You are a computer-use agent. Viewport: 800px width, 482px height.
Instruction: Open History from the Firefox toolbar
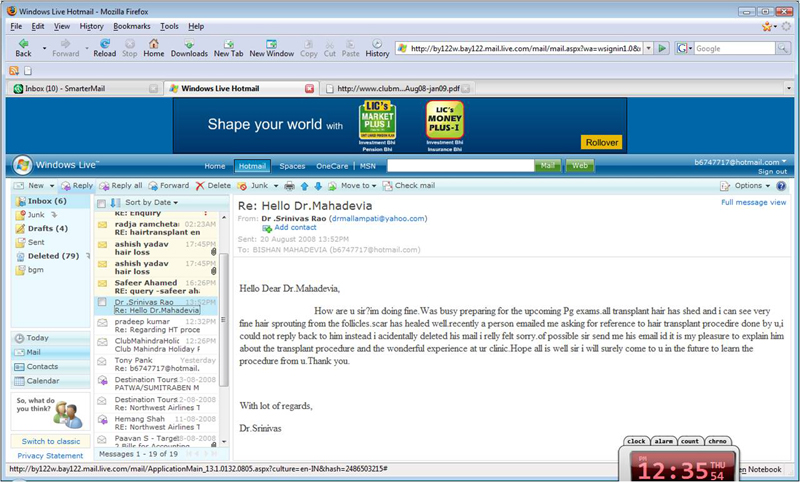coord(377,47)
